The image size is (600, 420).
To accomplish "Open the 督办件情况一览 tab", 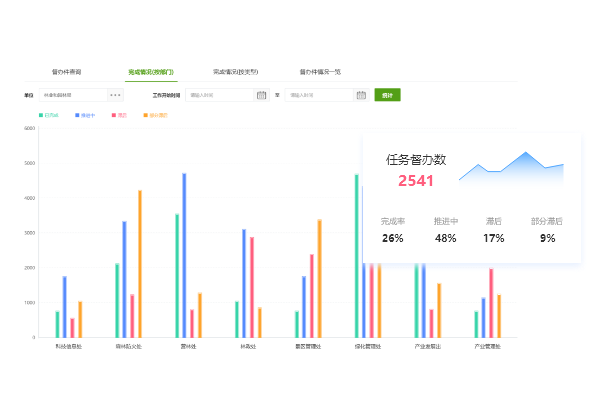I will (320, 72).
